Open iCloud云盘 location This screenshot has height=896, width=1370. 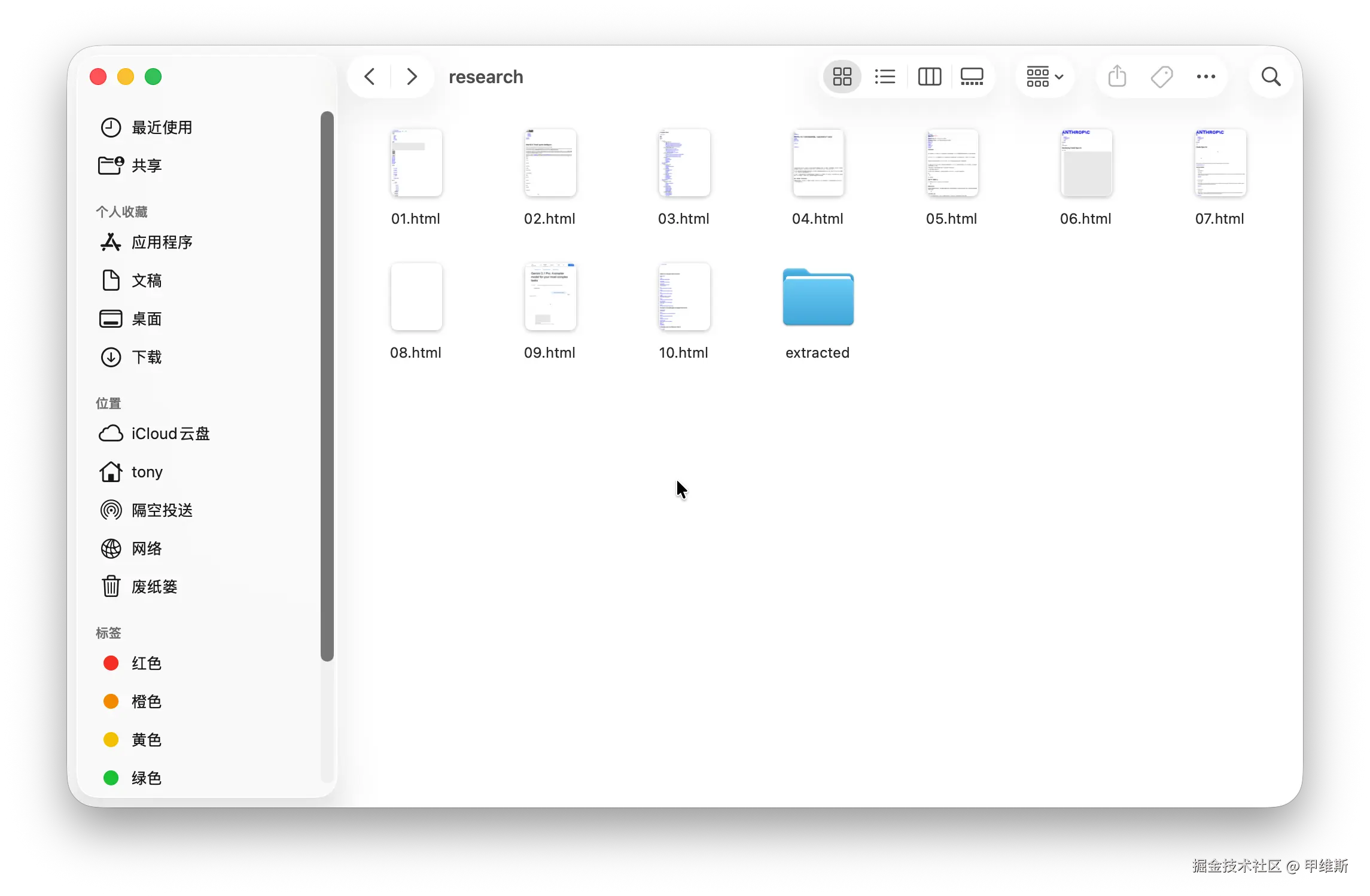(x=171, y=434)
